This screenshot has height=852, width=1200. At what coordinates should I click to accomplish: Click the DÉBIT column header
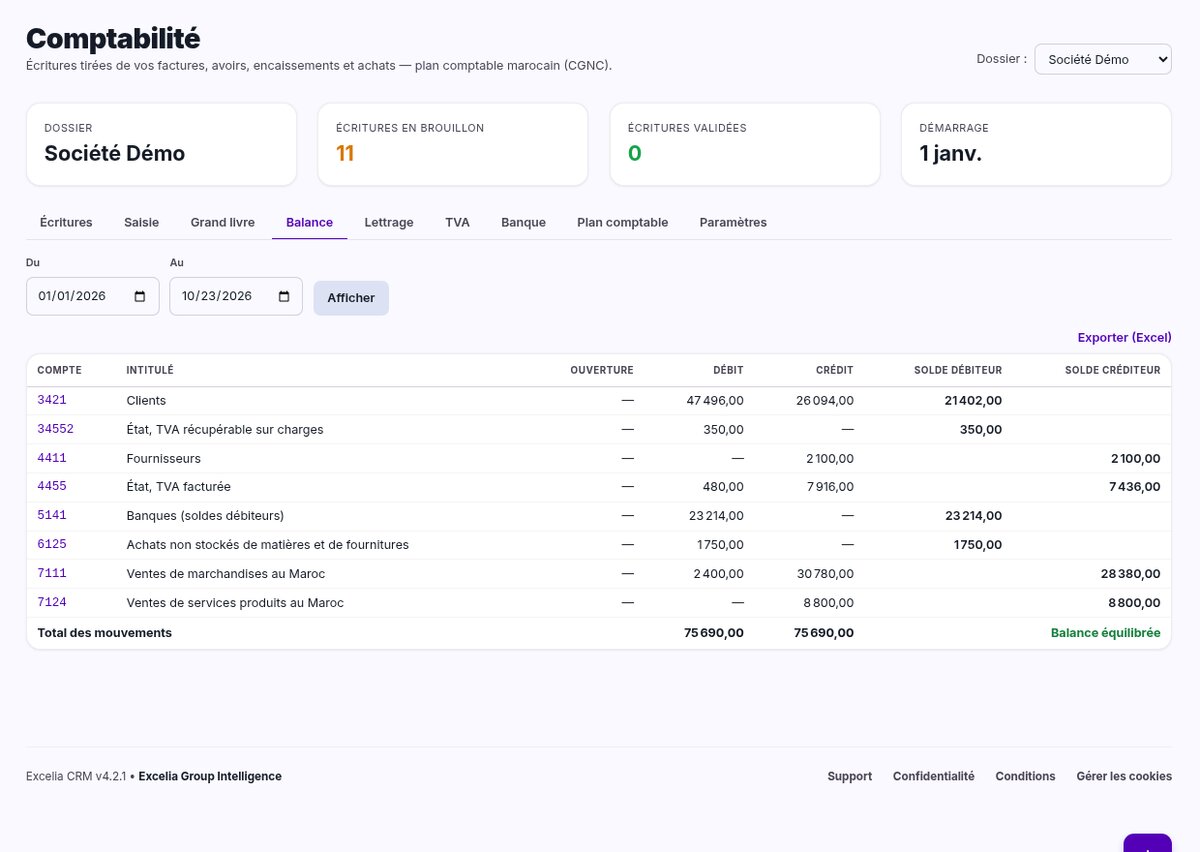[728, 370]
